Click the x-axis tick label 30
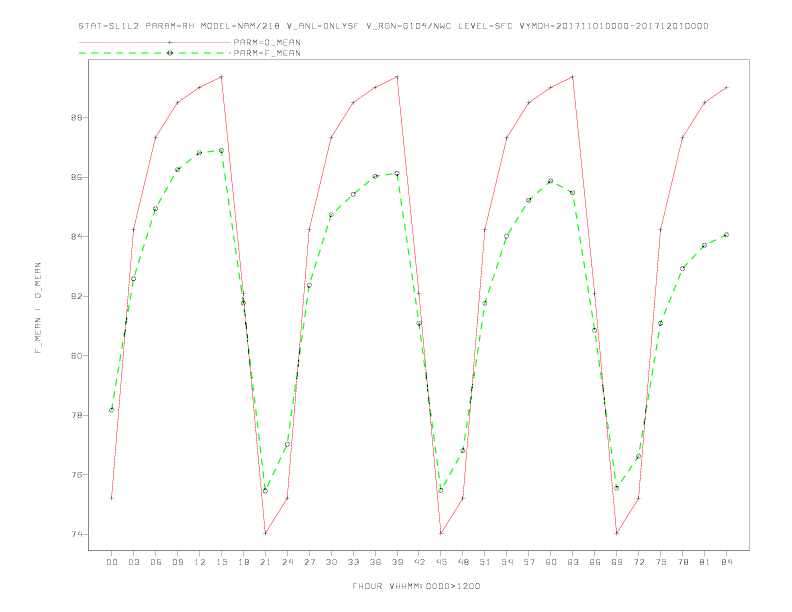This screenshot has width=792, height=612. coord(331,562)
